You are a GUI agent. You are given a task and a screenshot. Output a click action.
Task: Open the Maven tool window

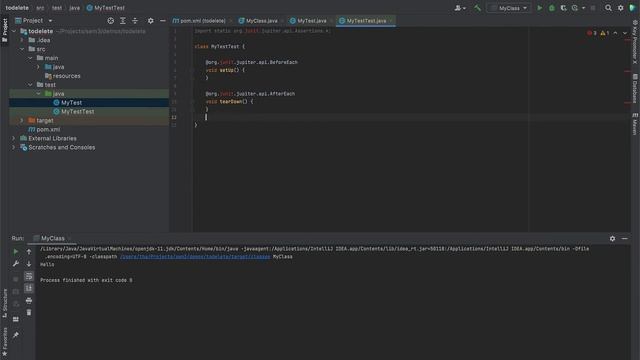point(635,124)
